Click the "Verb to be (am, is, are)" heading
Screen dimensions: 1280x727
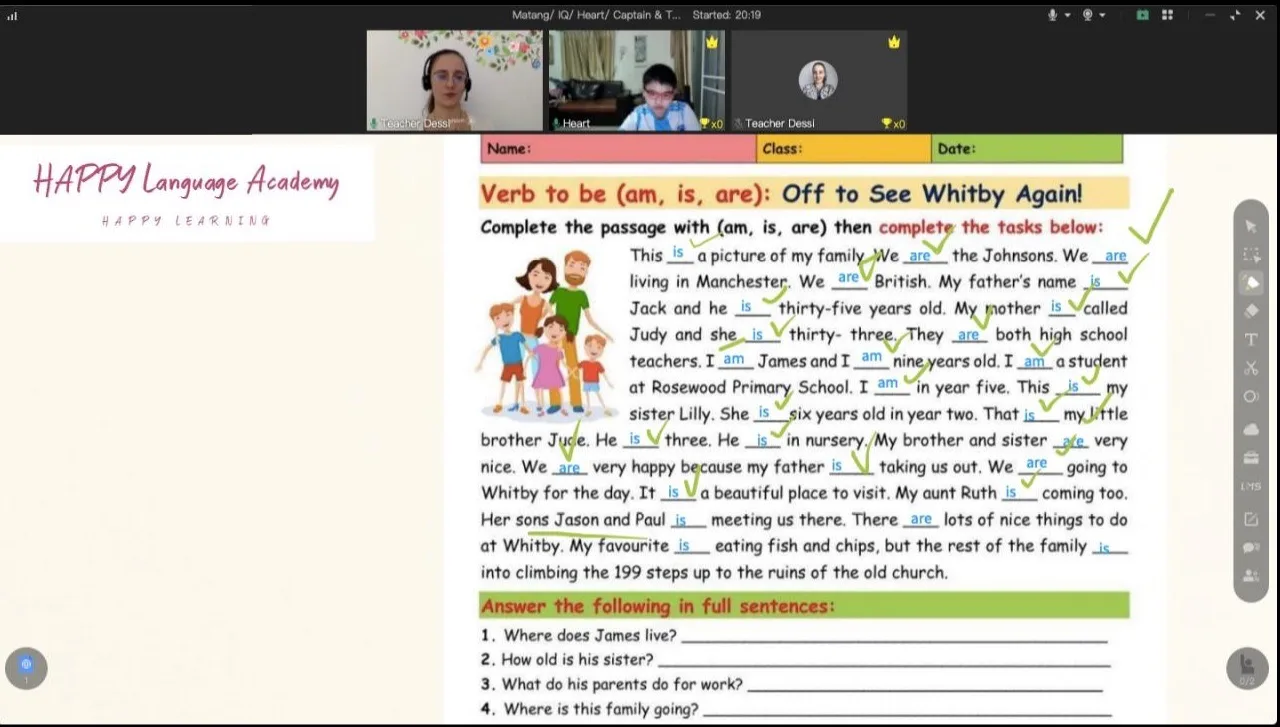point(626,193)
